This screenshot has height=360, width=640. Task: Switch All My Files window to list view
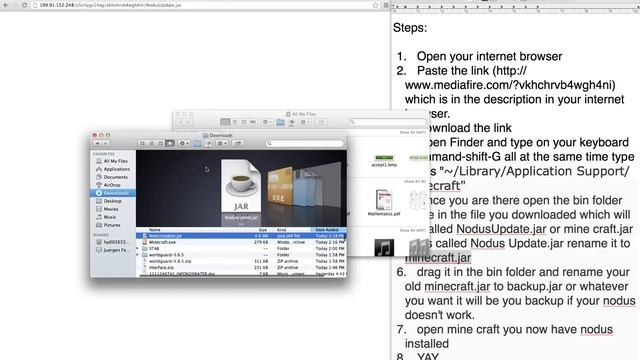(235, 122)
